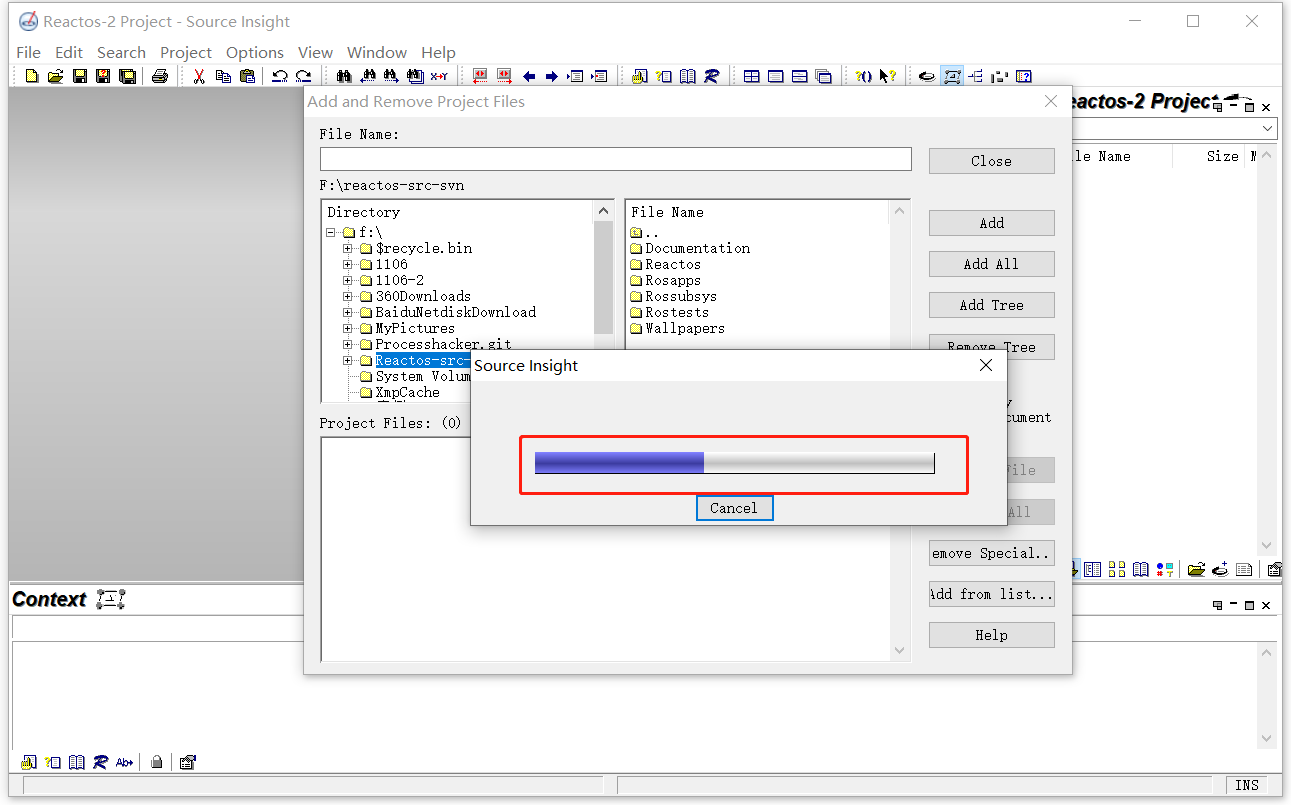The height and width of the screenshot is (805, 1291).
Task: Click the Add button
Action: 991,223
